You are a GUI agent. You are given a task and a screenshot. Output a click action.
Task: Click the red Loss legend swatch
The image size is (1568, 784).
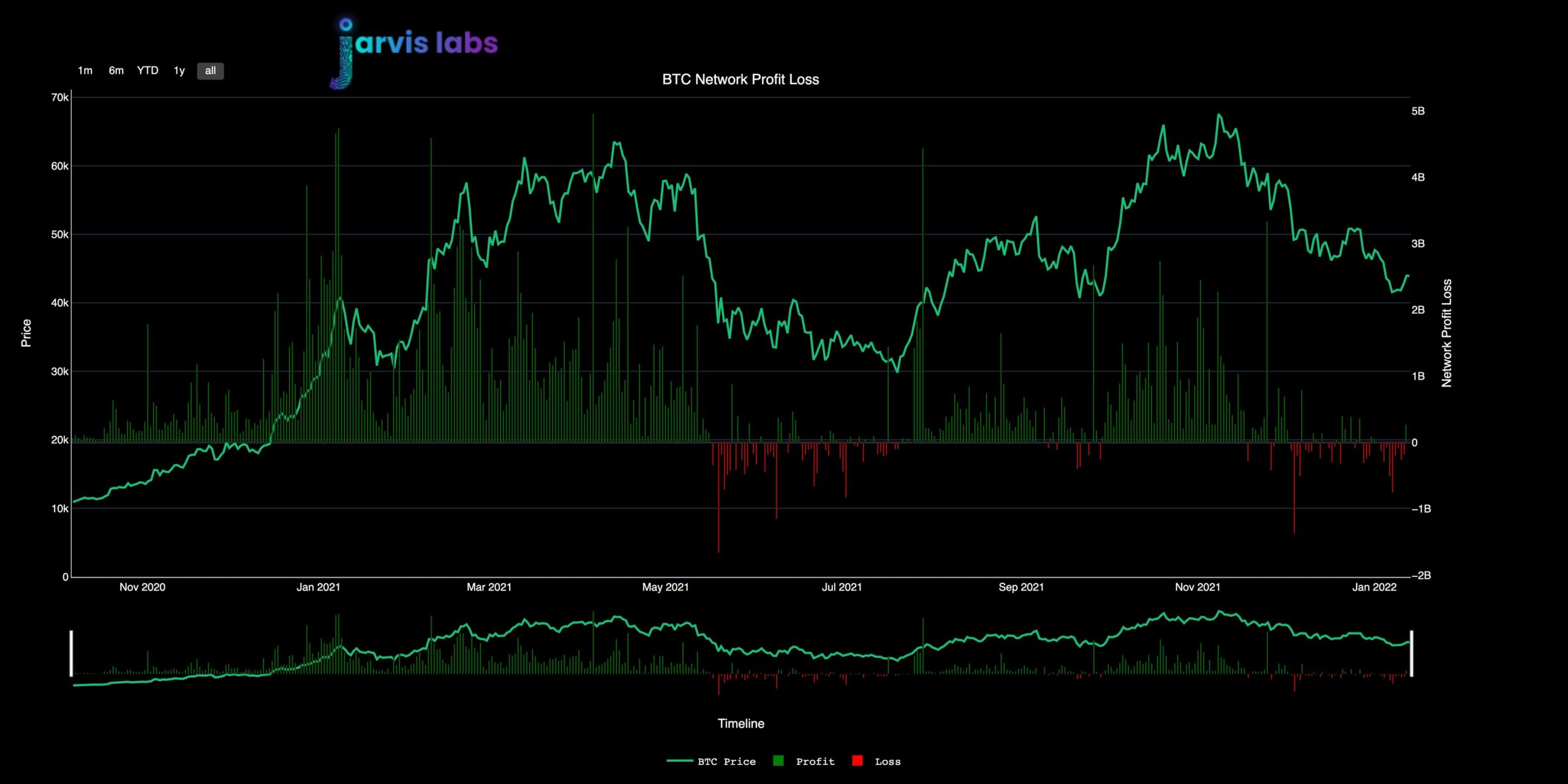click(x=858, y=761)
